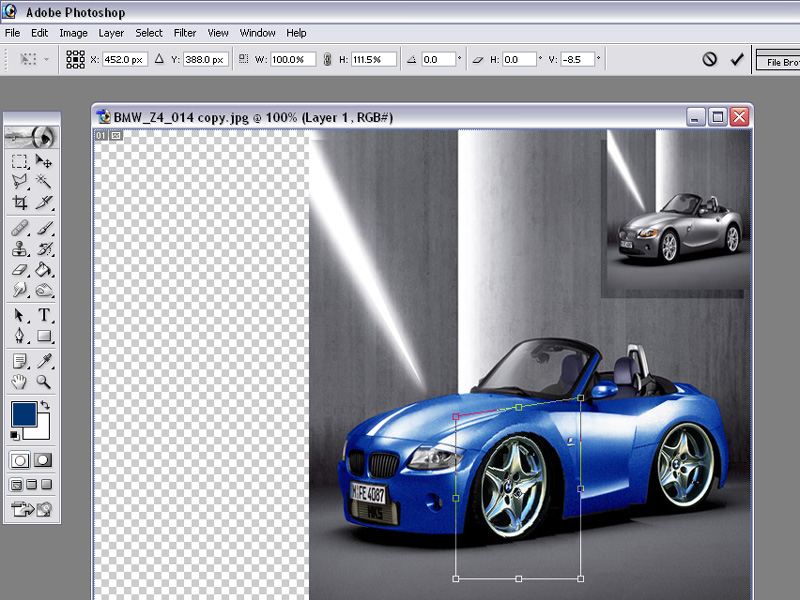
Task: Toggle the maintain aspect ratio chain link
Action: pos(327,59)
